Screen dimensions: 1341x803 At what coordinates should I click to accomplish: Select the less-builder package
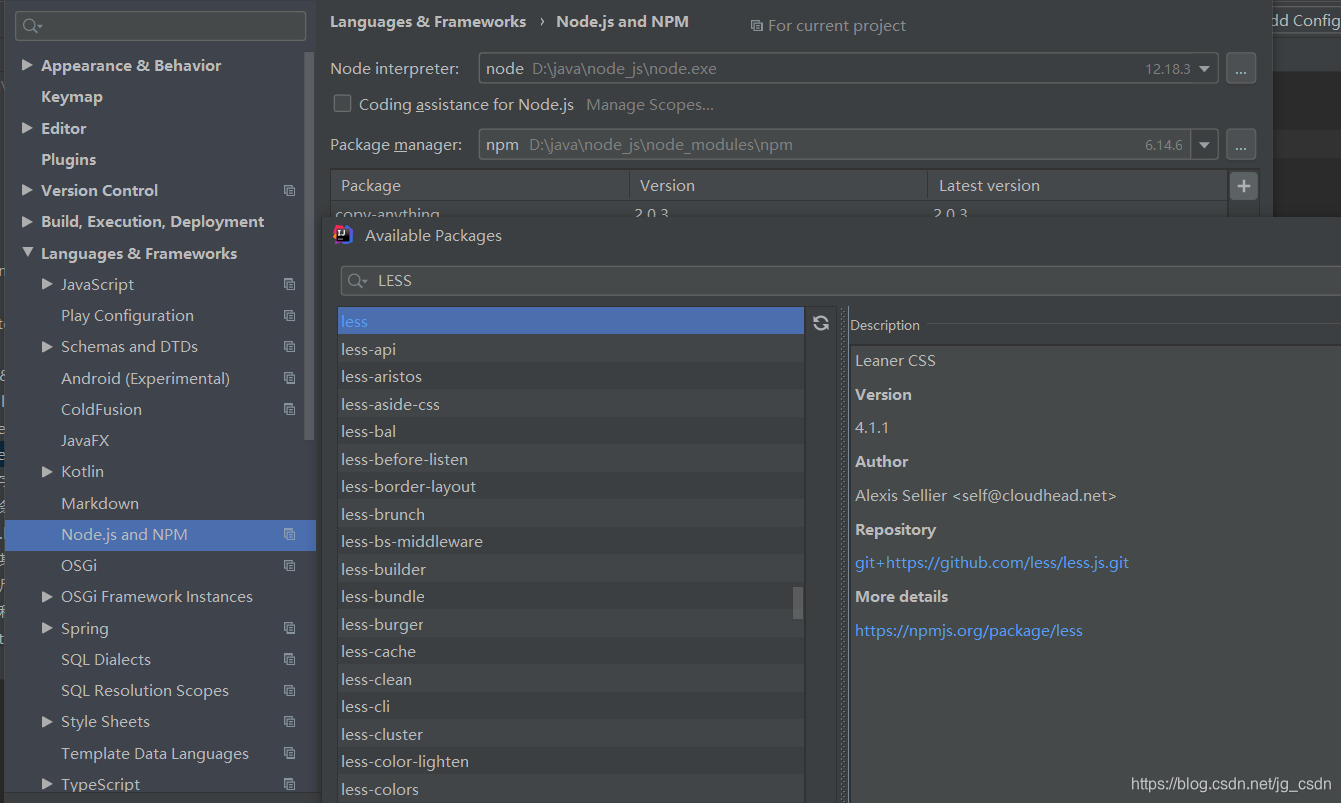click(571, 569)
